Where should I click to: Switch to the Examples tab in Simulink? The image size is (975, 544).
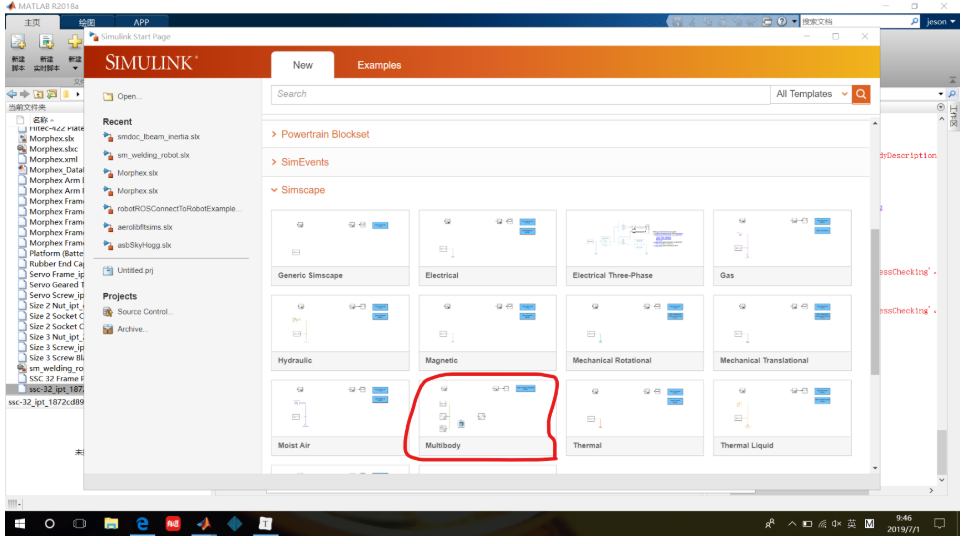(x=379, y=65)
